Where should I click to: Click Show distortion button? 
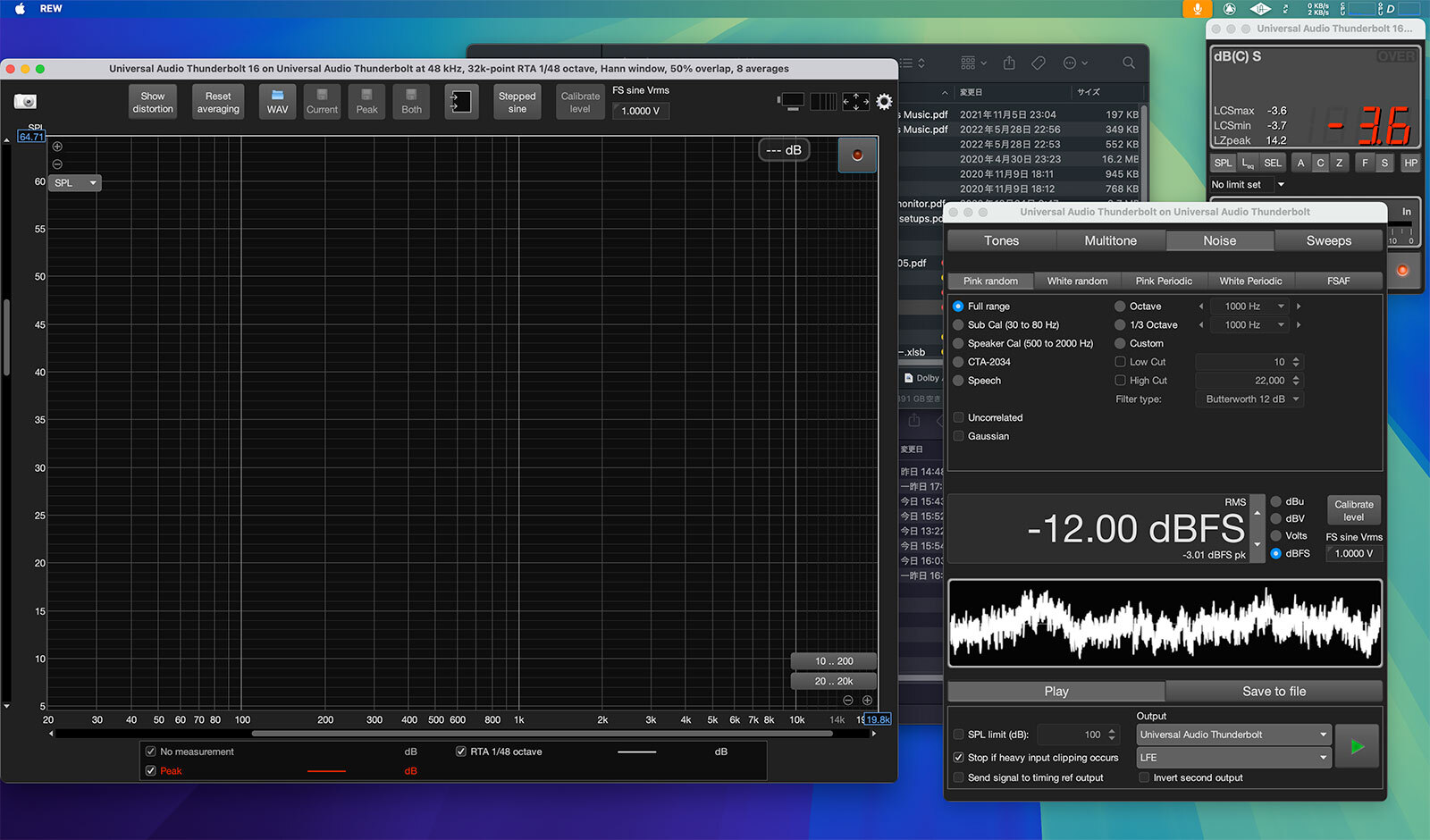(153, 103)
